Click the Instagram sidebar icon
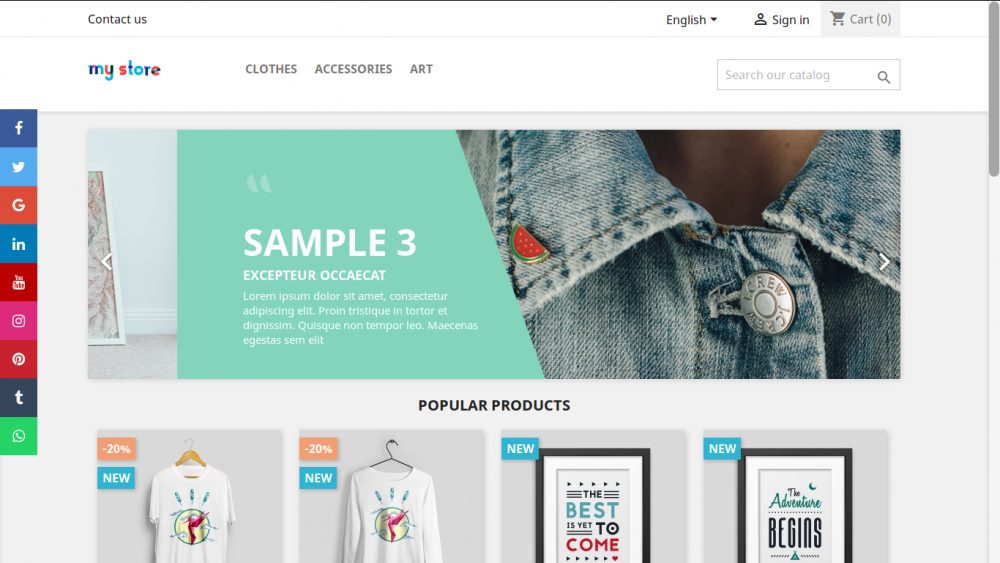Viewport: 1000px width, 563px height. coord(18,321)
